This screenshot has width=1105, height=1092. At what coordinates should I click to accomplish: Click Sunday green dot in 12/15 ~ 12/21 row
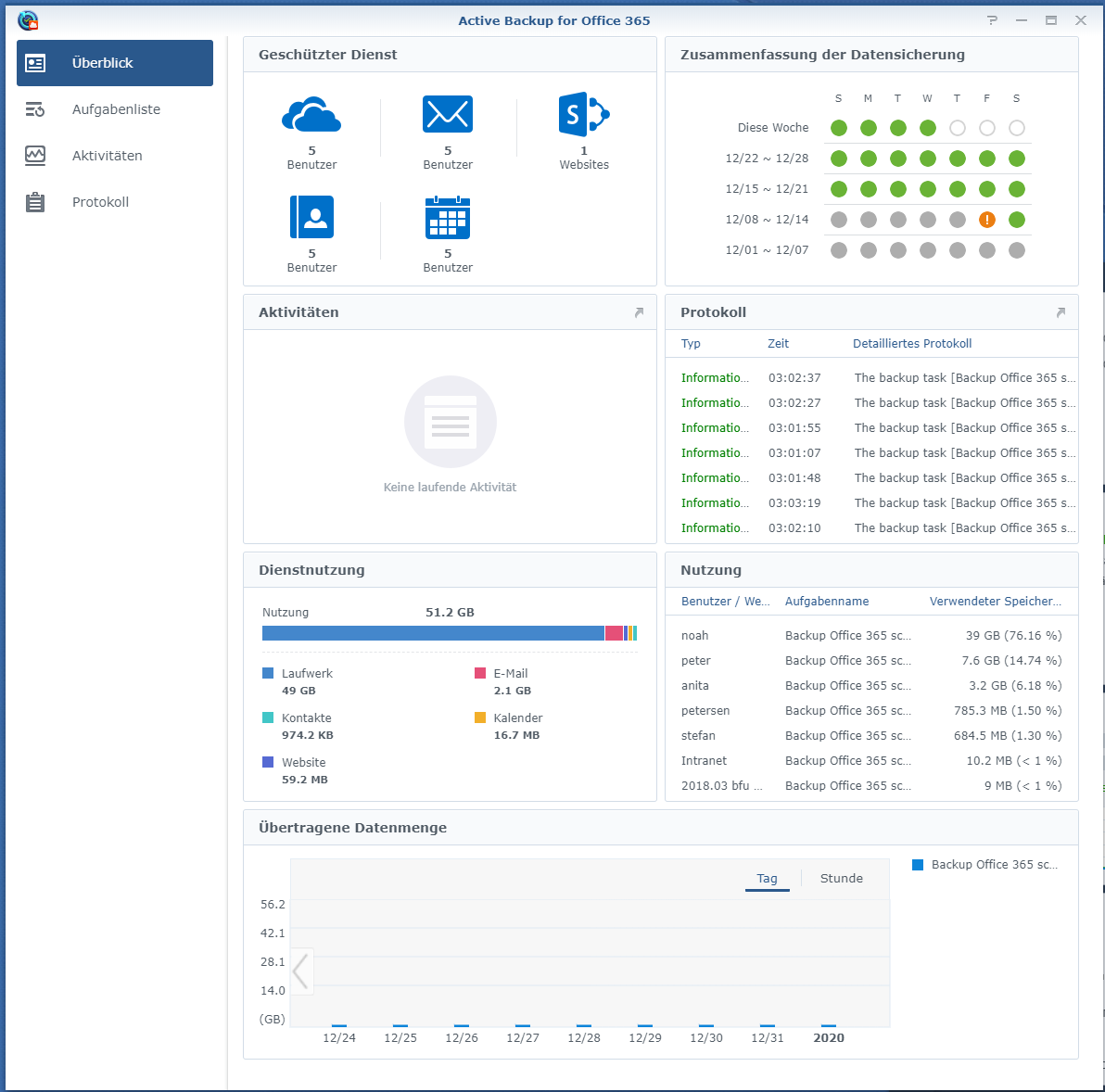point(839,189)
